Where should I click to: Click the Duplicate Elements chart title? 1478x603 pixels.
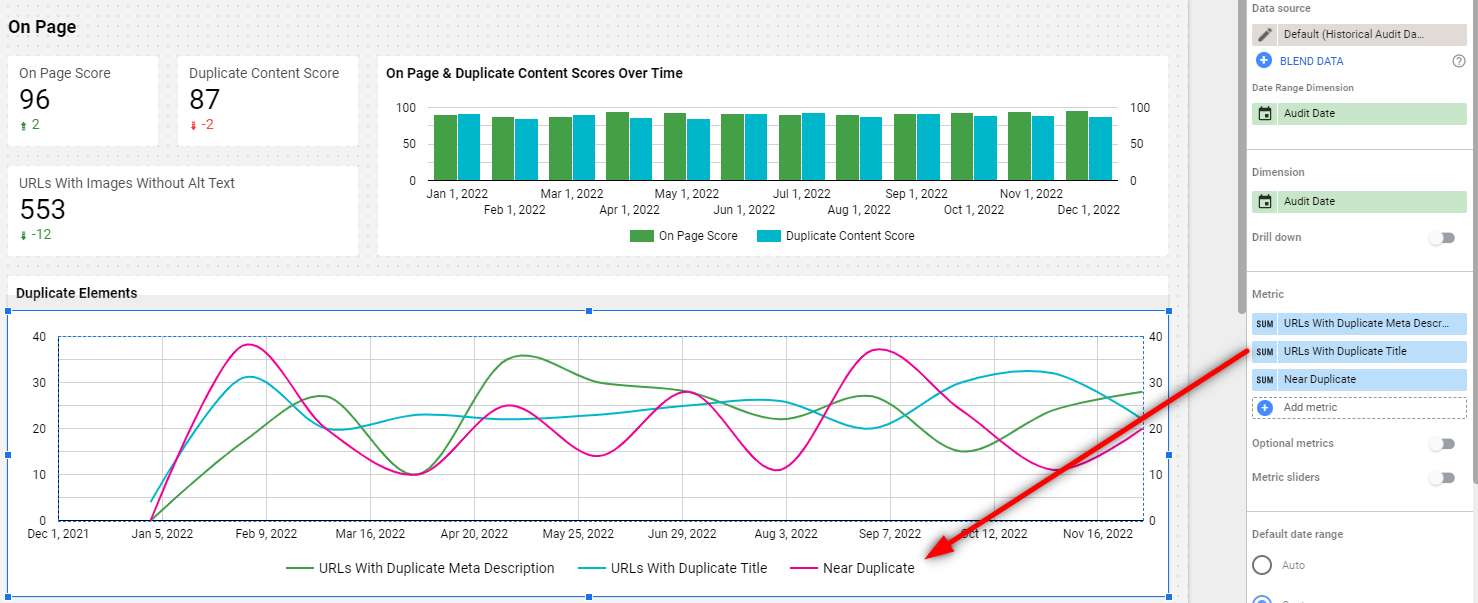(x=77, y=293)
